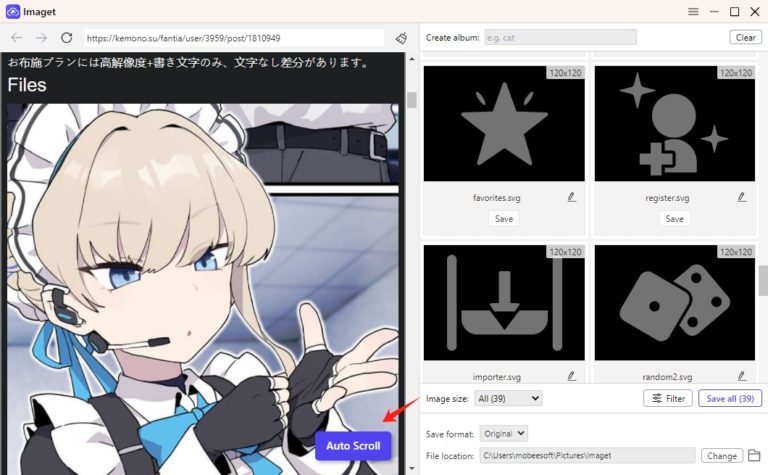Save the favorites.svg image
The height and width of the screenshot is (475, 768).
coord(504,219)
